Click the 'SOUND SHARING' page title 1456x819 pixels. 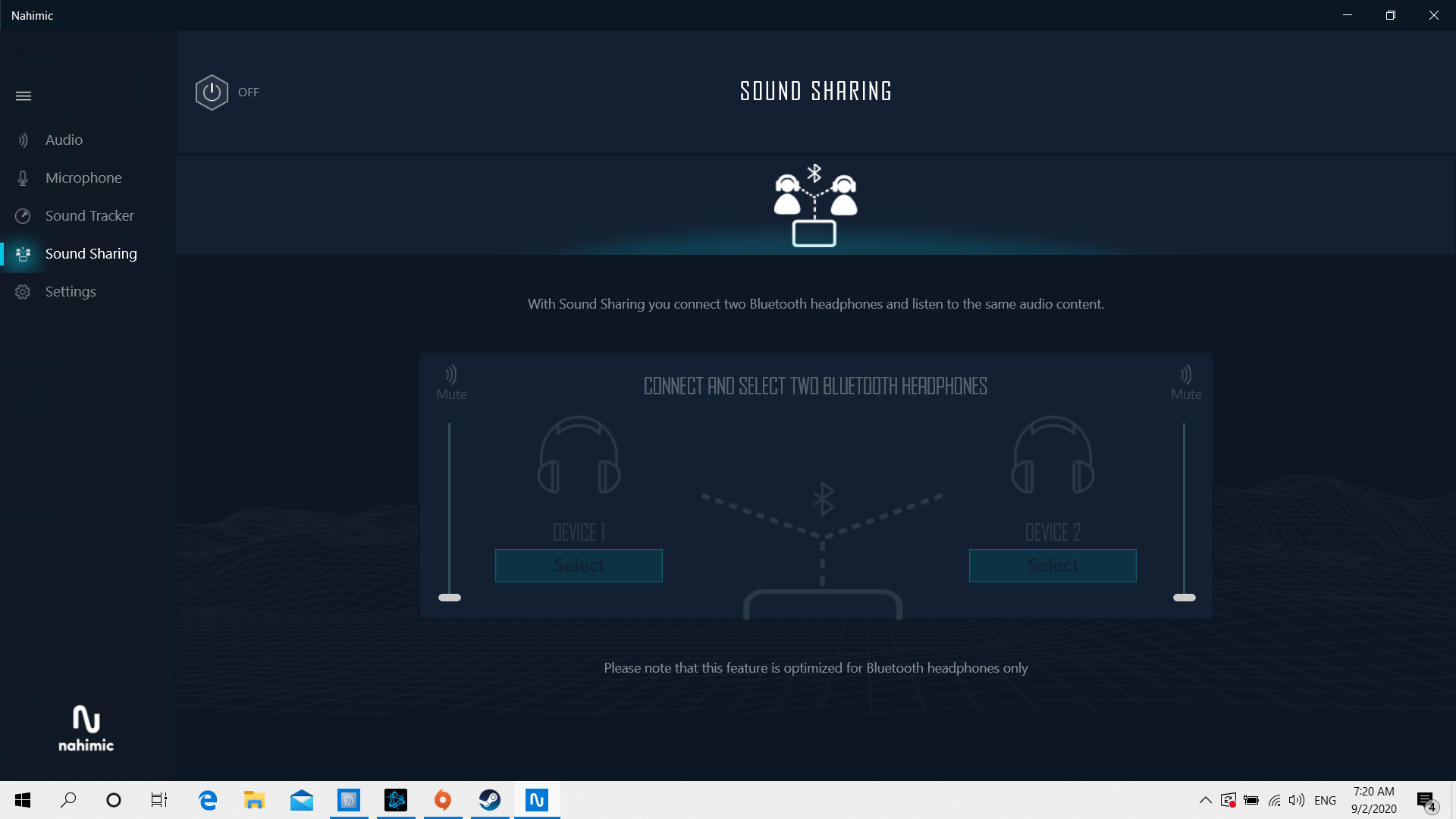tap(816, 92)
